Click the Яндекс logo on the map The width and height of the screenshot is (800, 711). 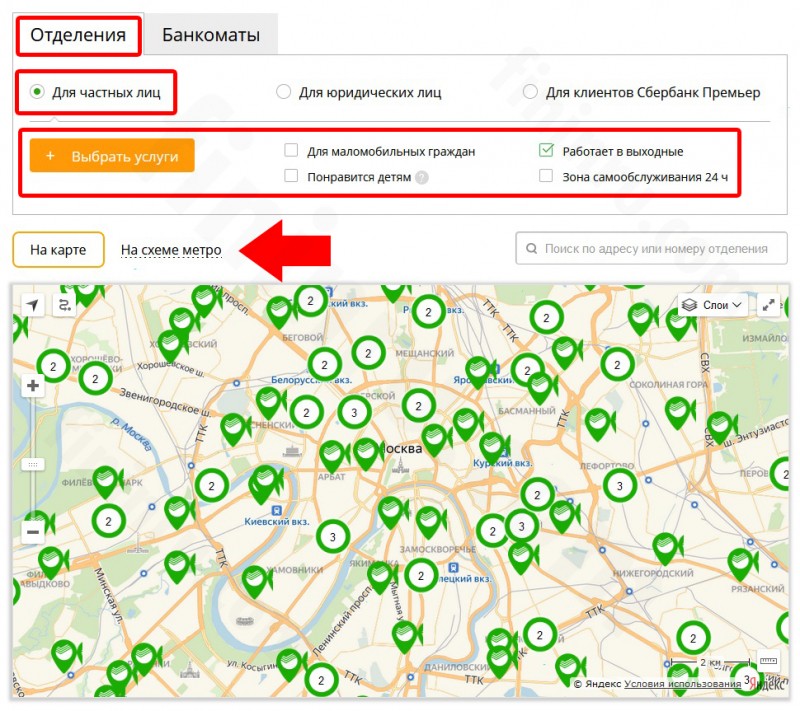[x=768, y=684]
